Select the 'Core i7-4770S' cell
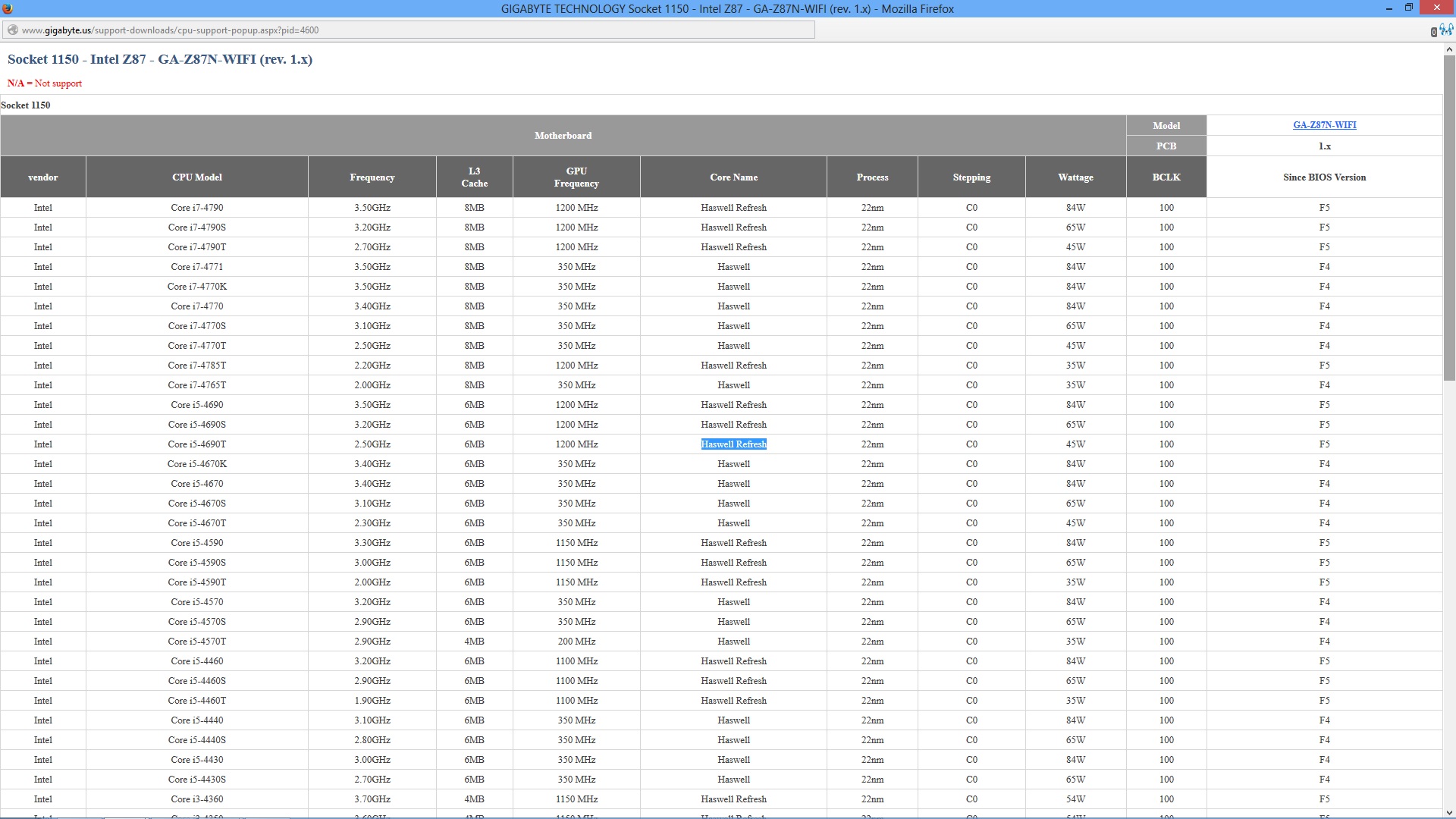 [197, 326]
